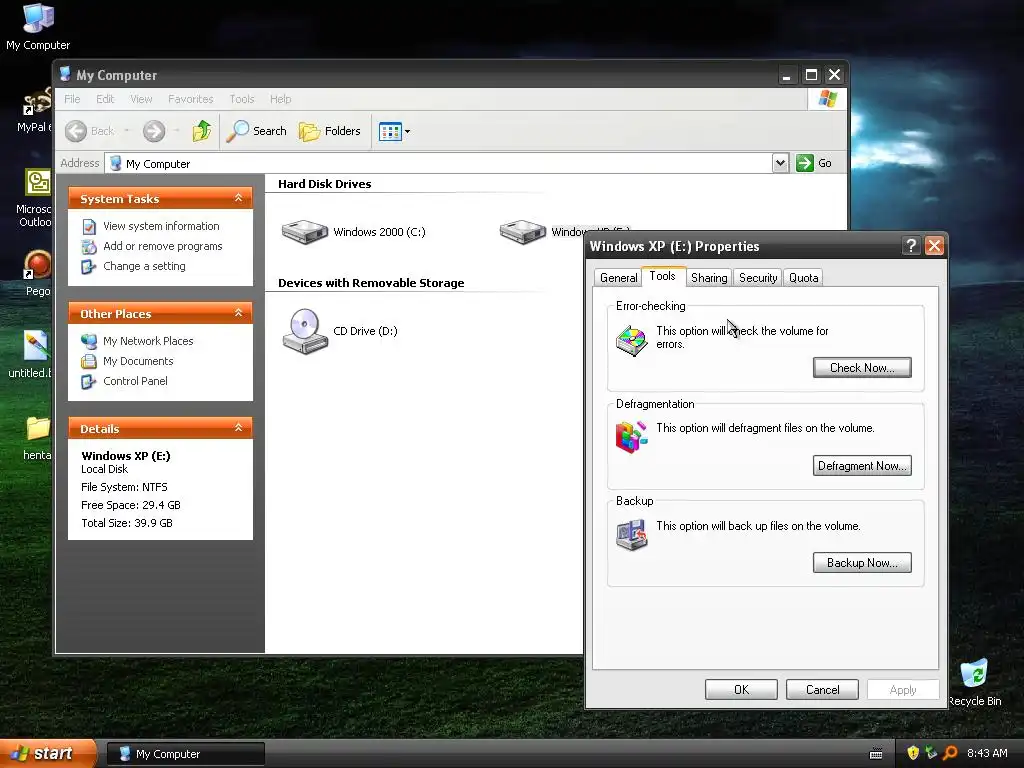Click the Error-checking disk icon
Screen dimensions: 1024x768
[632, 340]
